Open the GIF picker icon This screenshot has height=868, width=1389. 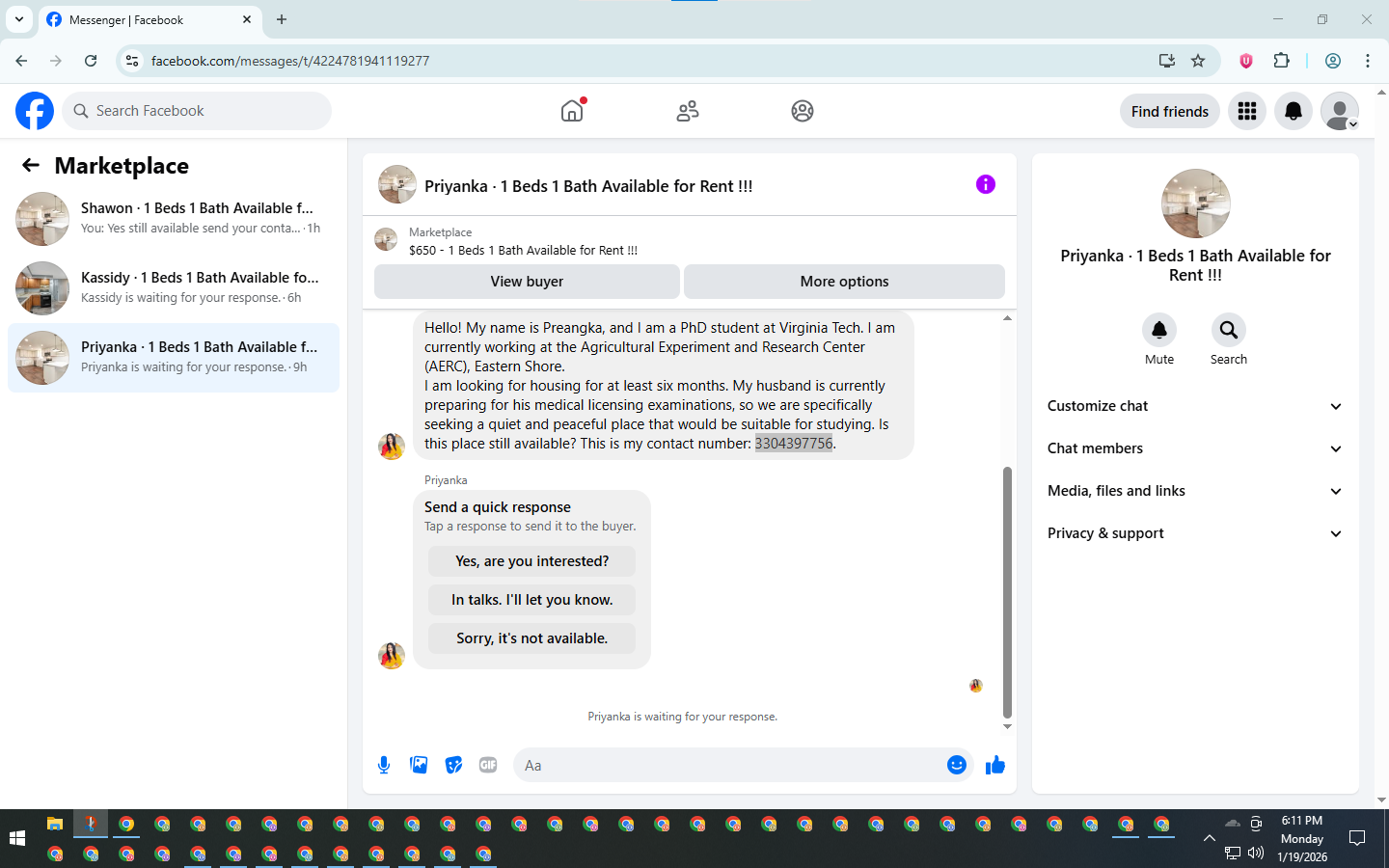coord(488,765)
